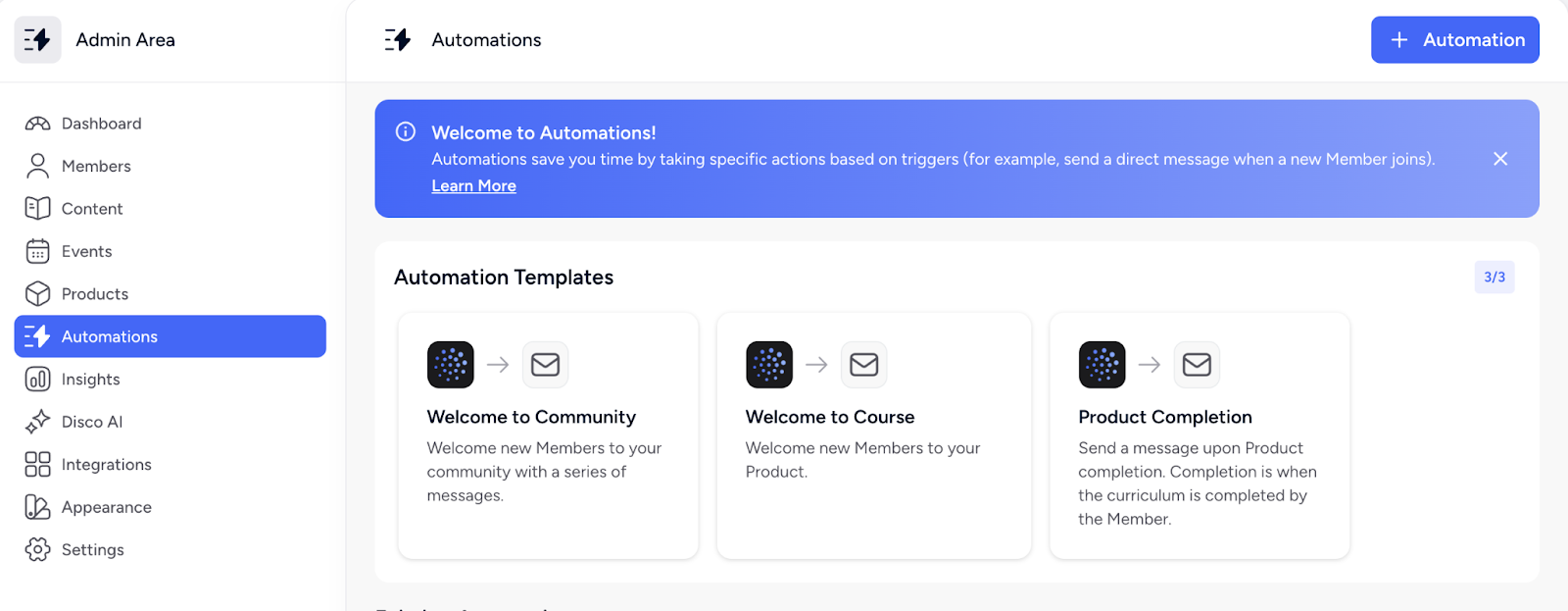Select the Automations sidebar label
The height and width of the screenshot is (611, 1568).
tap(110, 336)
